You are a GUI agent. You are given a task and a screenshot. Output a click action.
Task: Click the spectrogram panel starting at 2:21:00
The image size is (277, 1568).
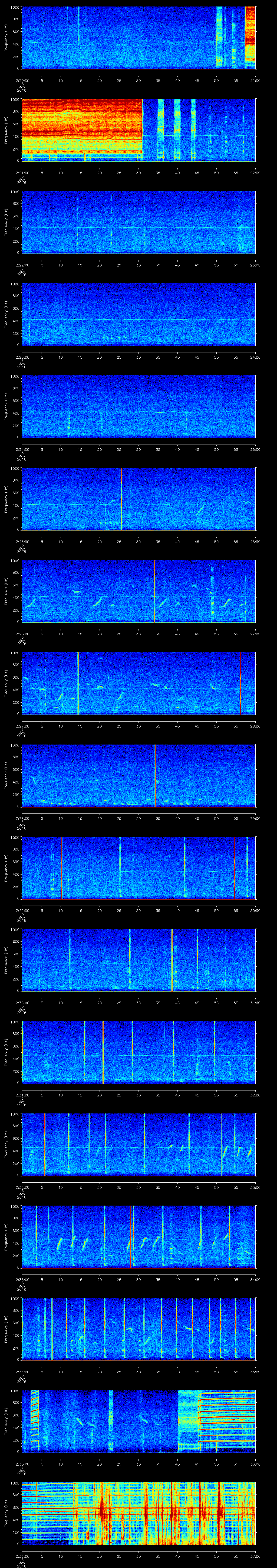point(138,130)
